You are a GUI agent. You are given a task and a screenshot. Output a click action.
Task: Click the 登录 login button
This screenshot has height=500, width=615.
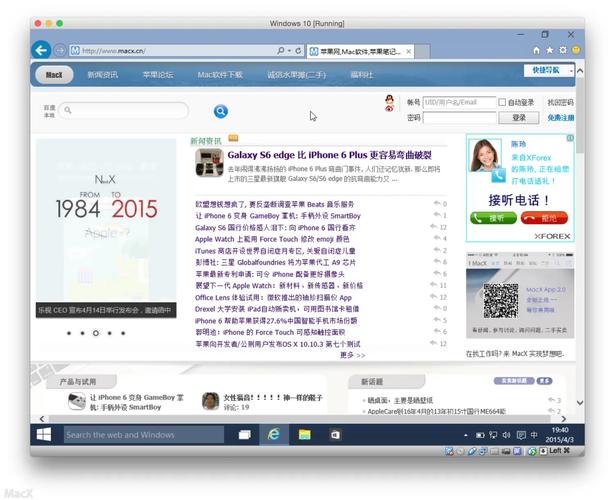519,118
